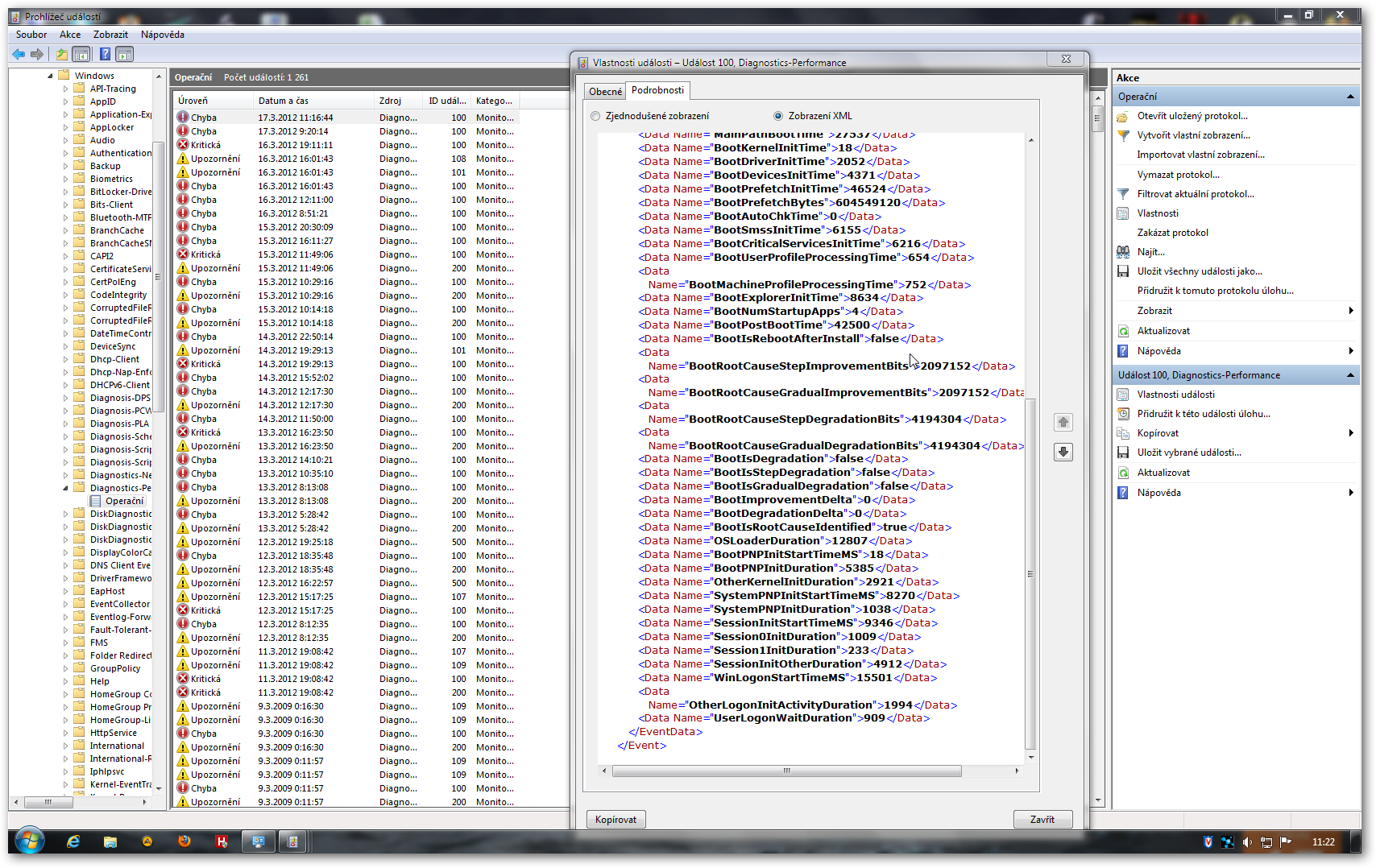Click 'Vymazat protokol...' action

tap(1178, 175)
